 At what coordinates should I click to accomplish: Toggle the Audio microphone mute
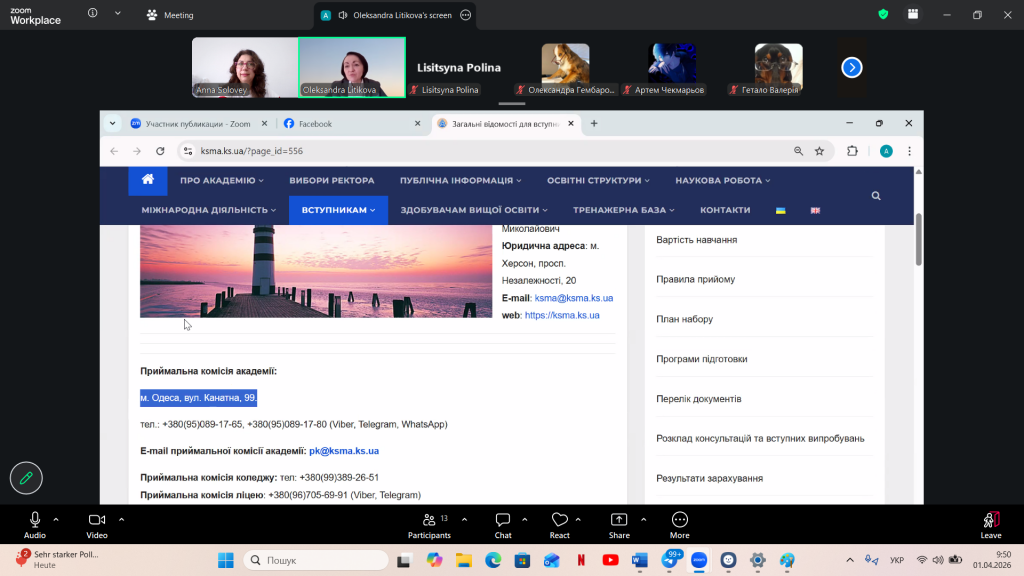coord(35,521)
